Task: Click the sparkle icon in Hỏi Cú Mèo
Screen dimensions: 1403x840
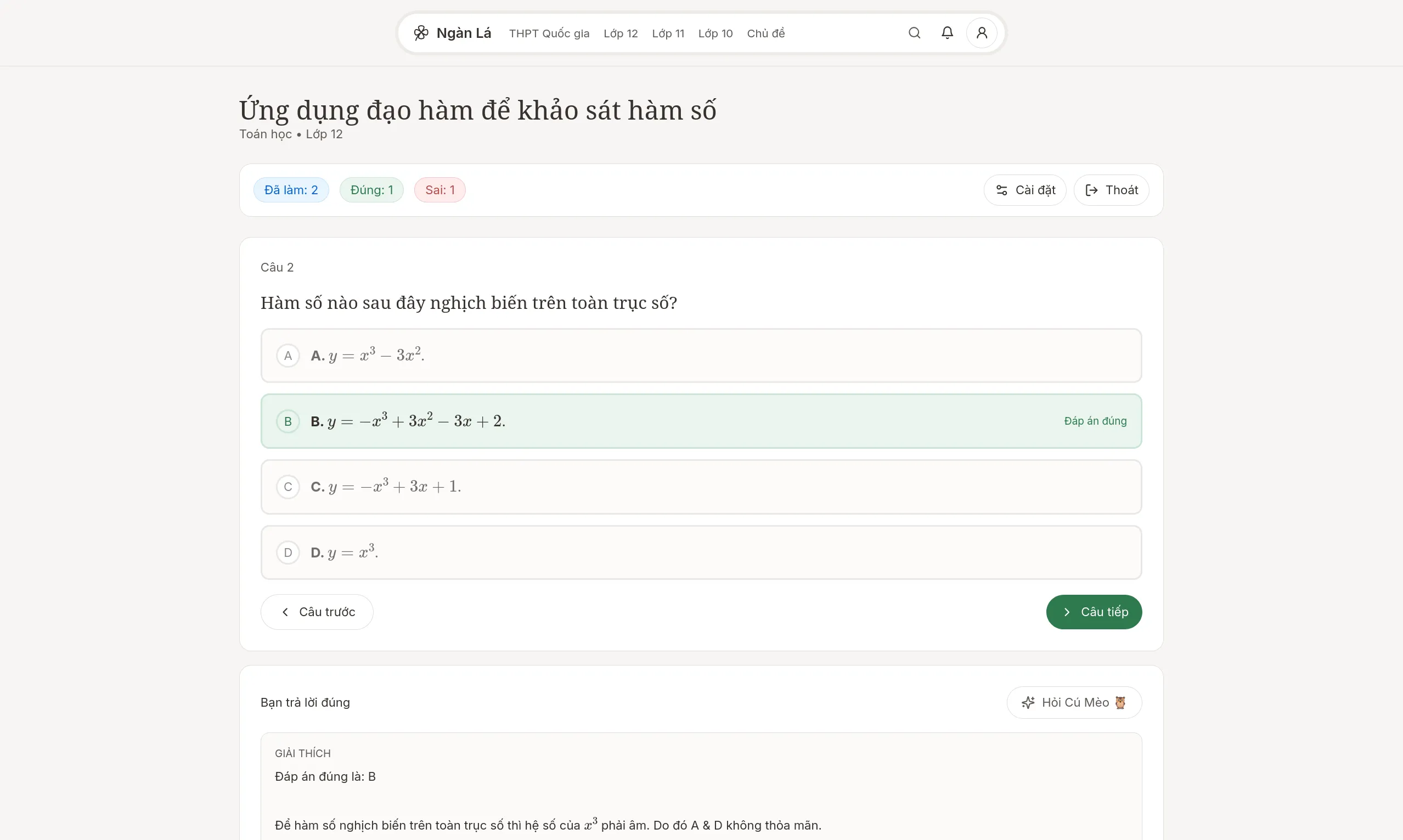Action: point(1028,702)
